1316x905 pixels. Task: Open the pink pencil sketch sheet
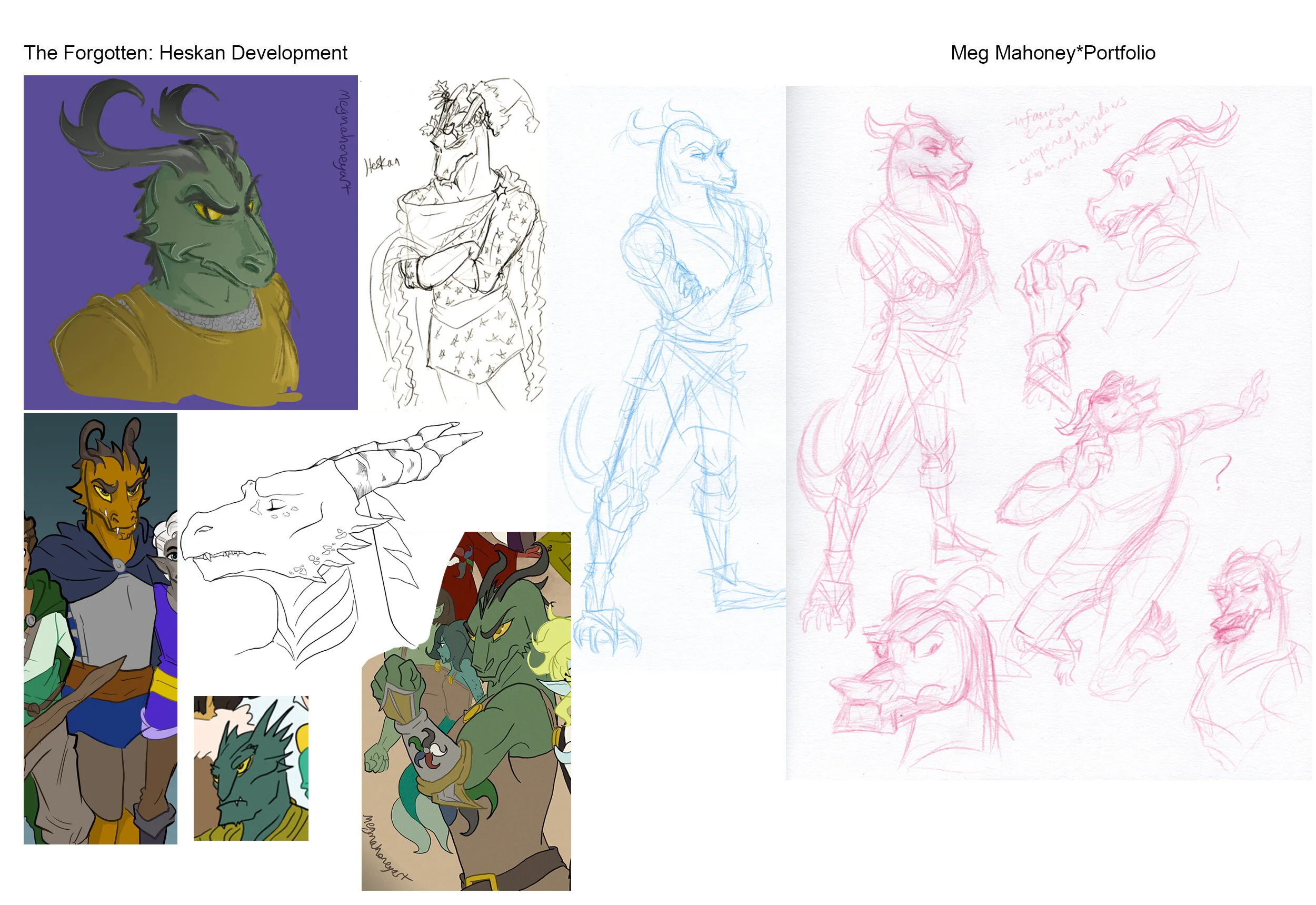coord(1049,433)
